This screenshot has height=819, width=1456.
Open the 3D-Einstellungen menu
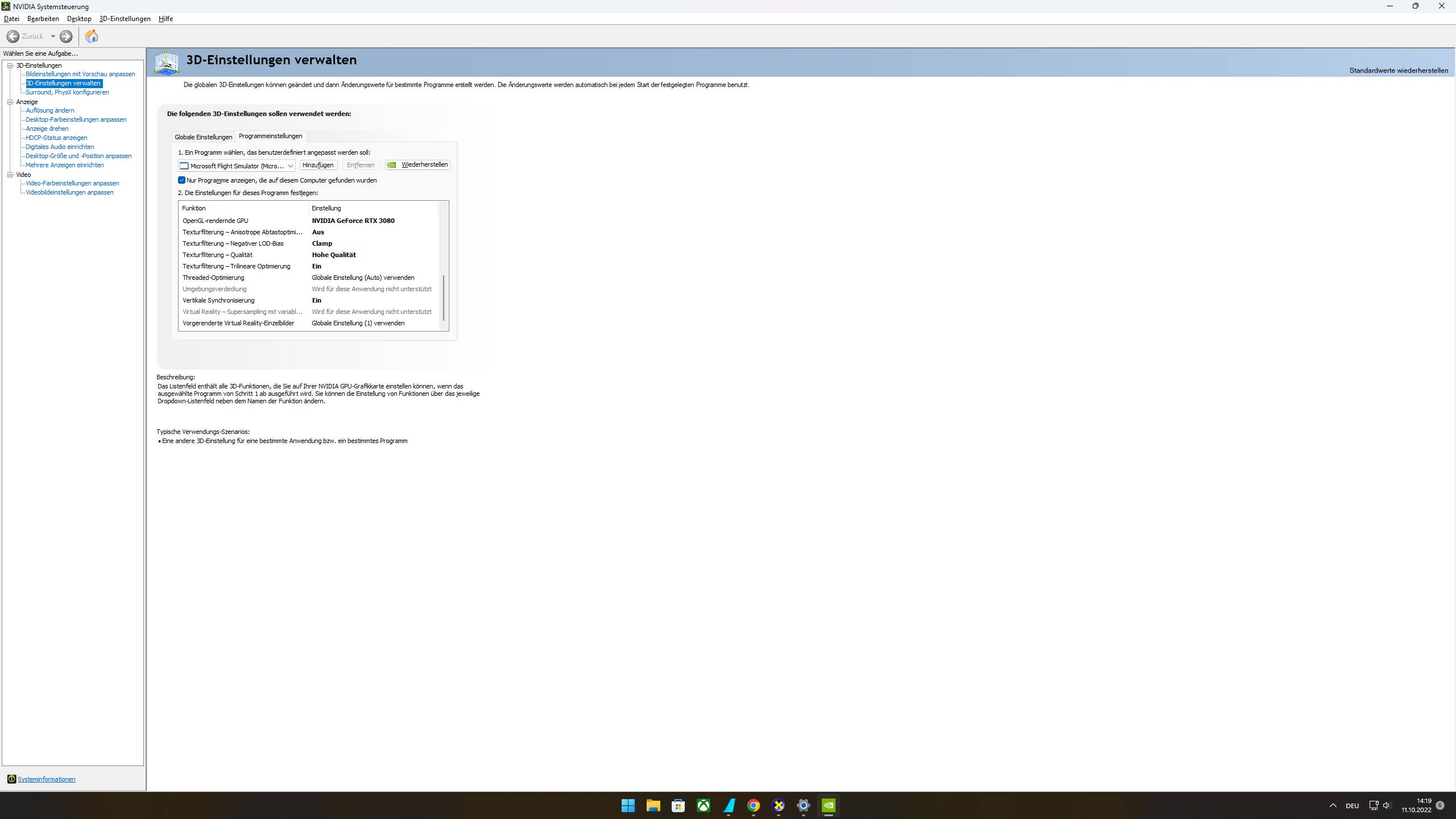pos(125,19)
